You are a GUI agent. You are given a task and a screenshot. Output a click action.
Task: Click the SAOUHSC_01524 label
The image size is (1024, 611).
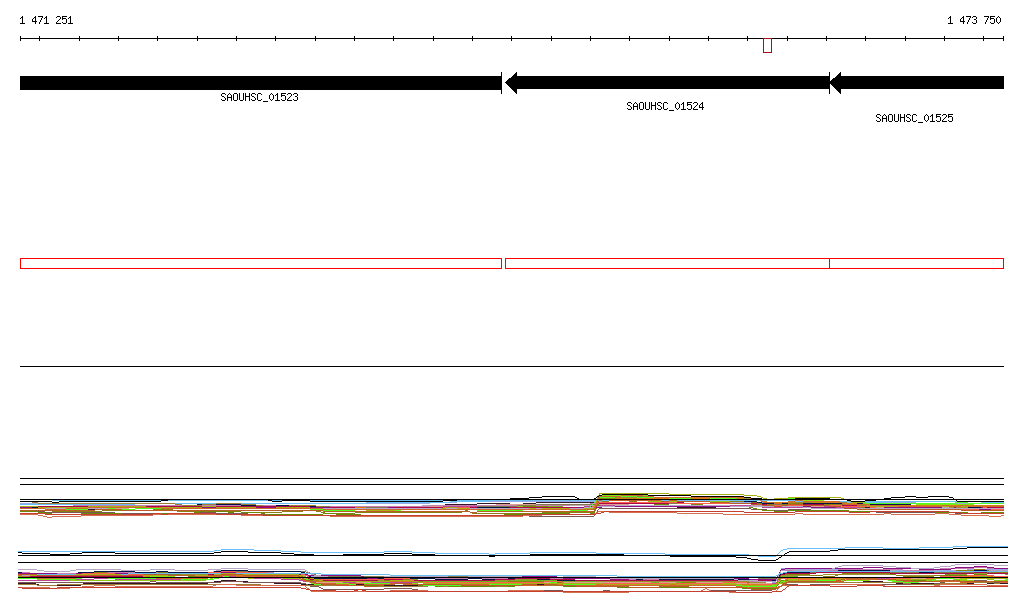coord(665,106)
